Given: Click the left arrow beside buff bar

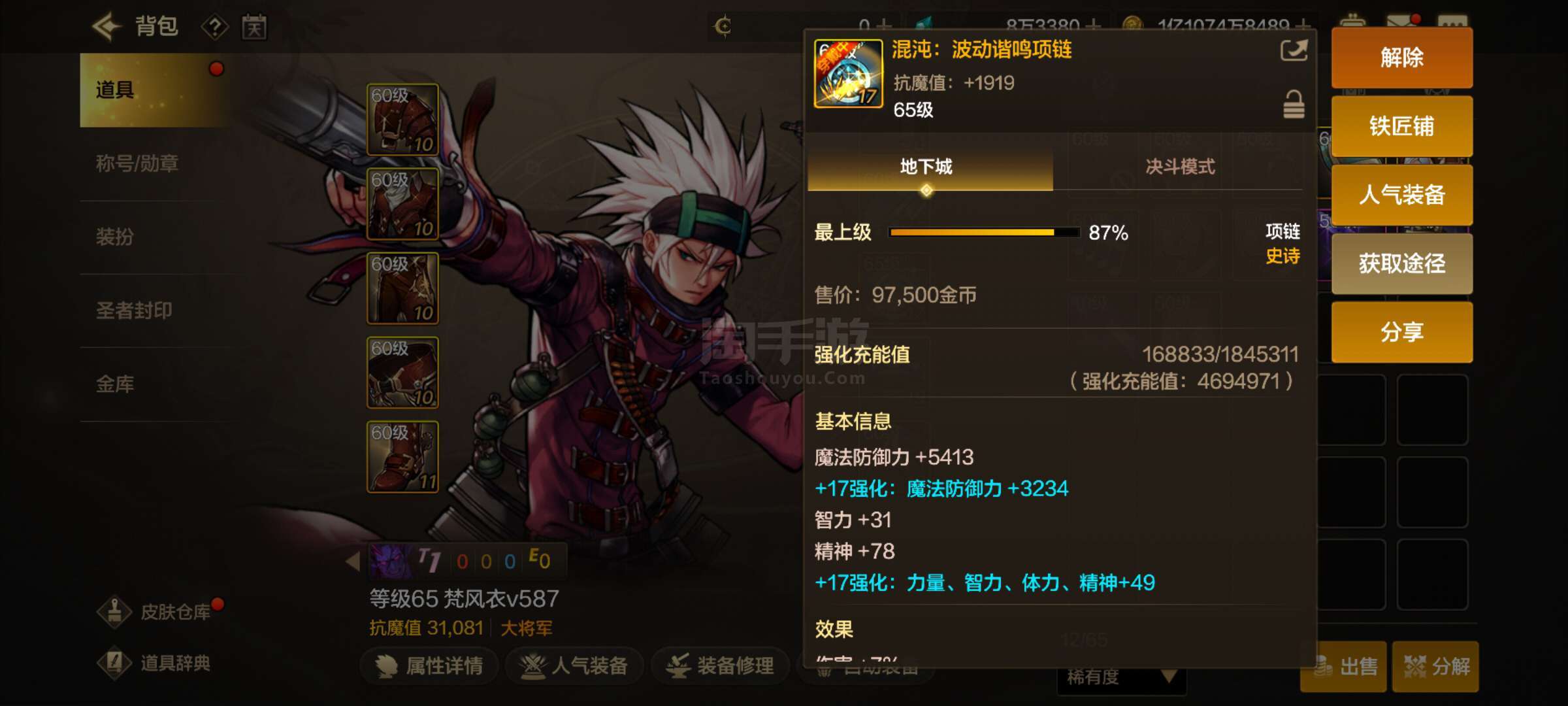Looking at the screenshot, I should point(353,561).
